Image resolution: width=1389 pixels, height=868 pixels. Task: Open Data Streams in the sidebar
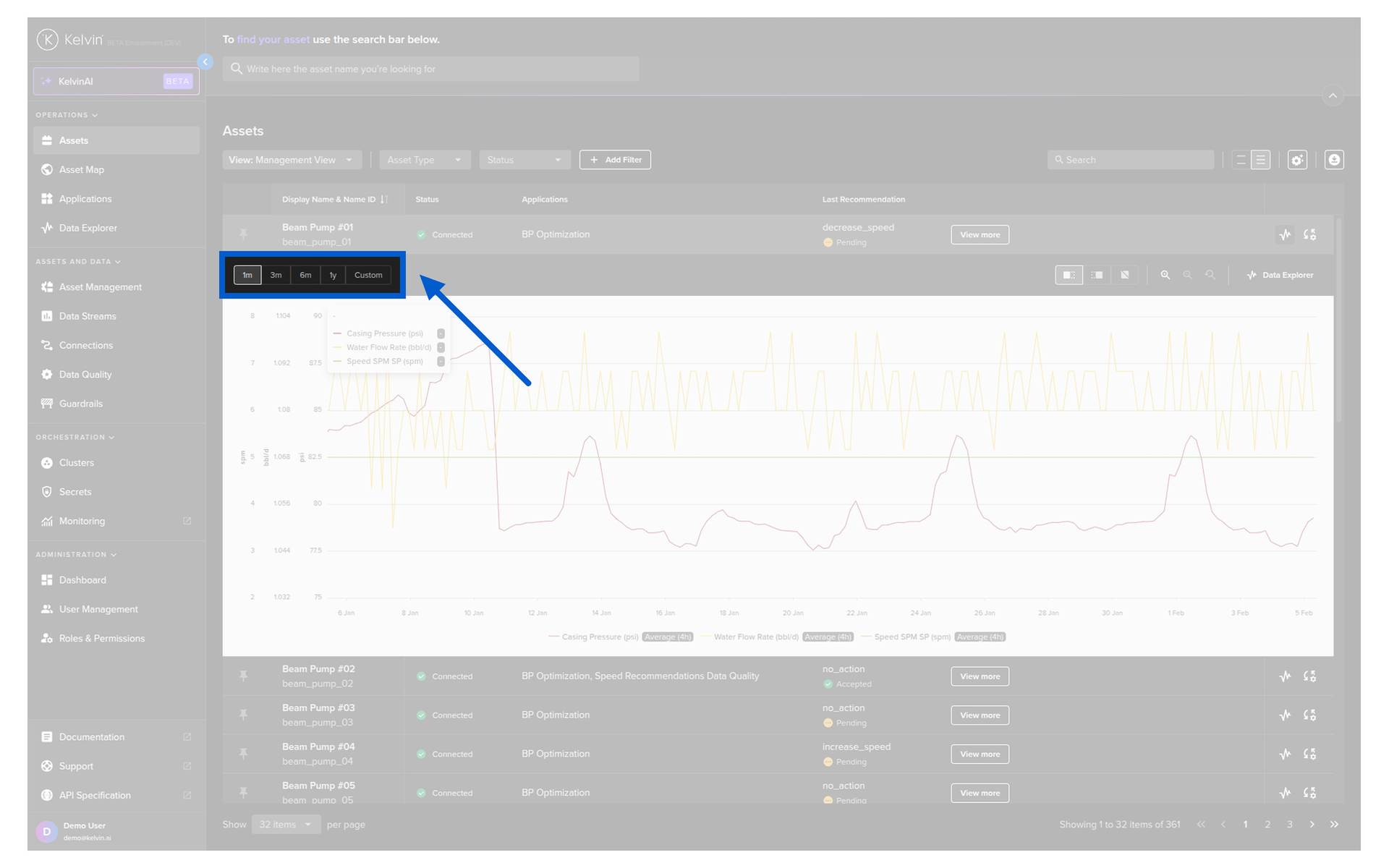(x=88, y=316)
